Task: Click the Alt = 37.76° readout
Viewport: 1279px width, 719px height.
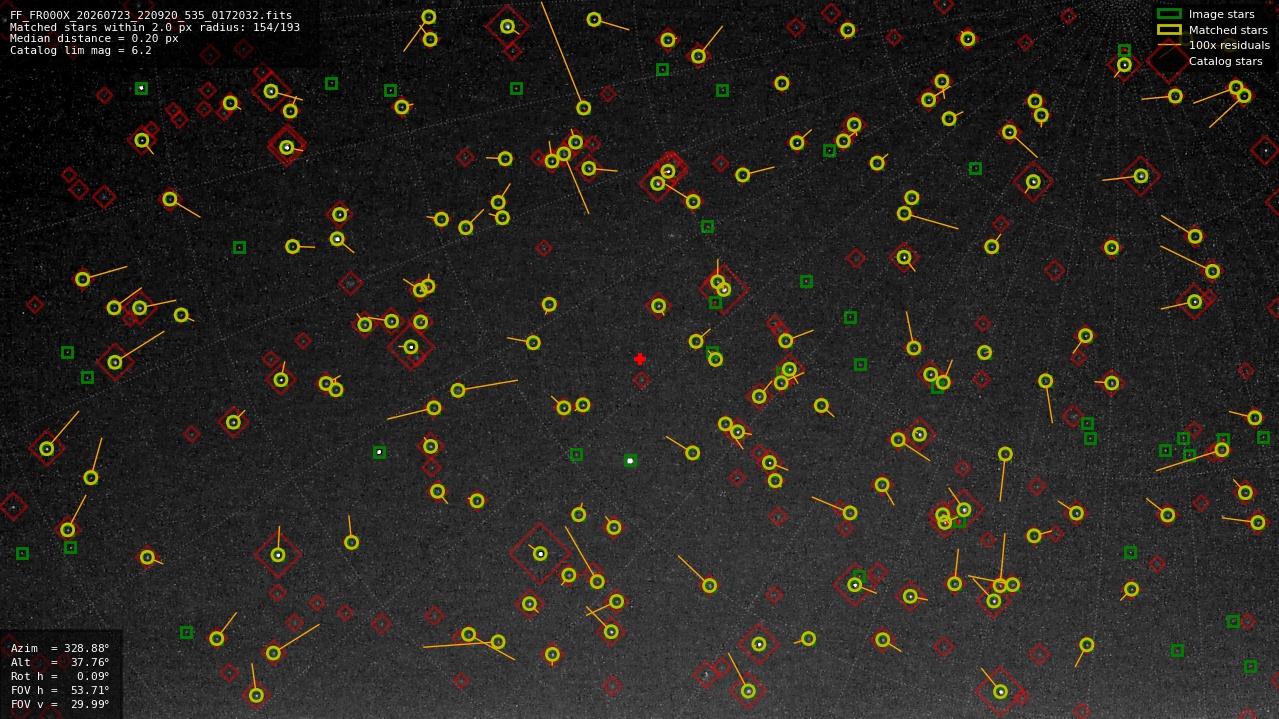Action: pos(60,662)
